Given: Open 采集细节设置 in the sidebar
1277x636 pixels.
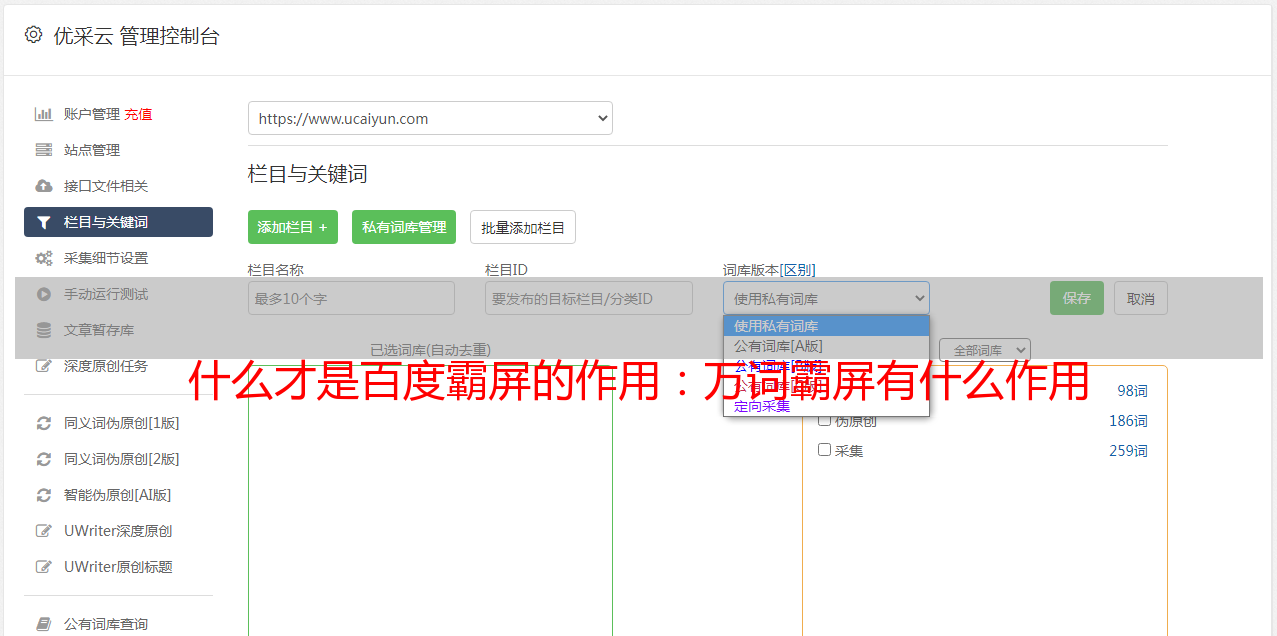Looking at the screenshot, I should (x=106, y=258).
